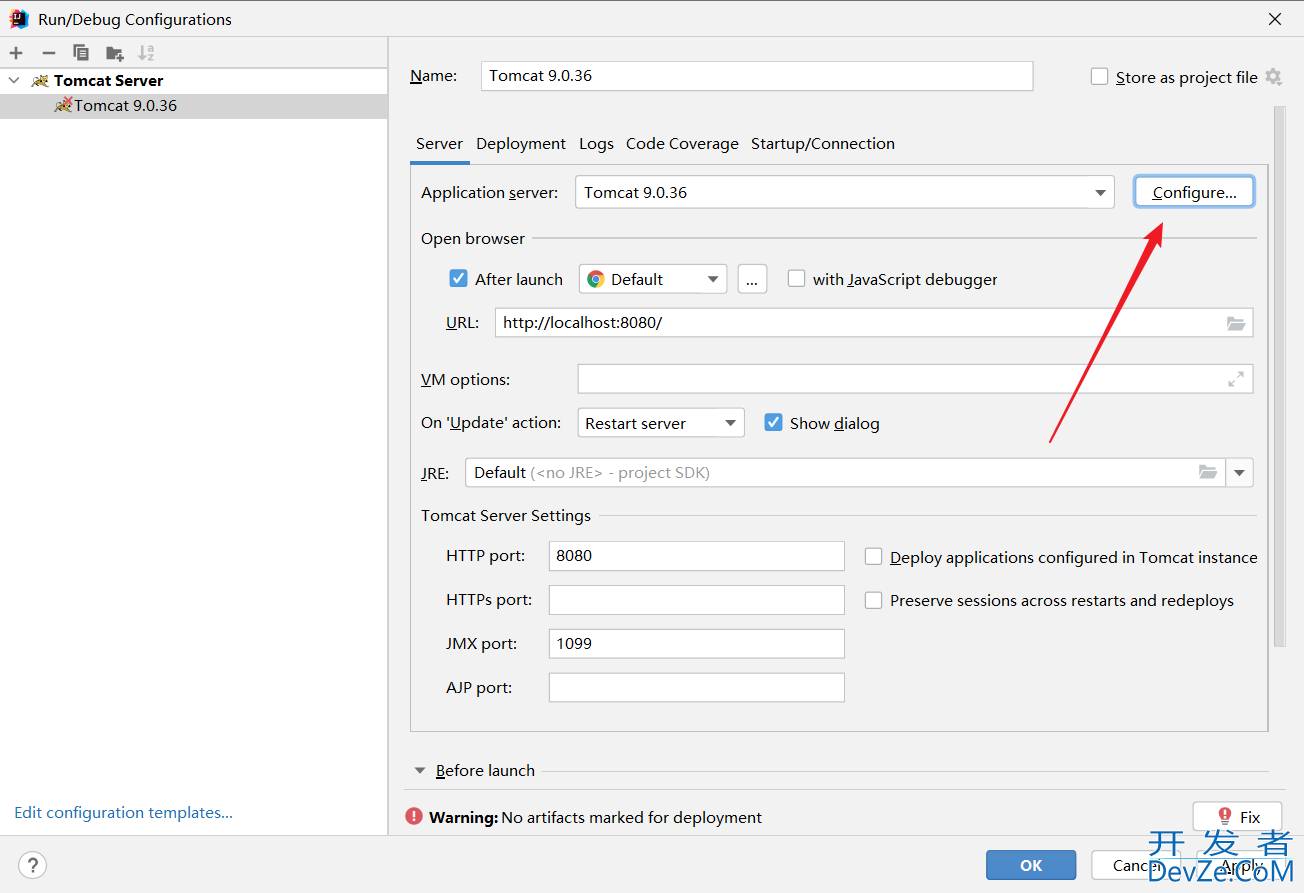Screen dimensions: 1304x893
Task: Click the Name input field
Action: coord(757,76)
